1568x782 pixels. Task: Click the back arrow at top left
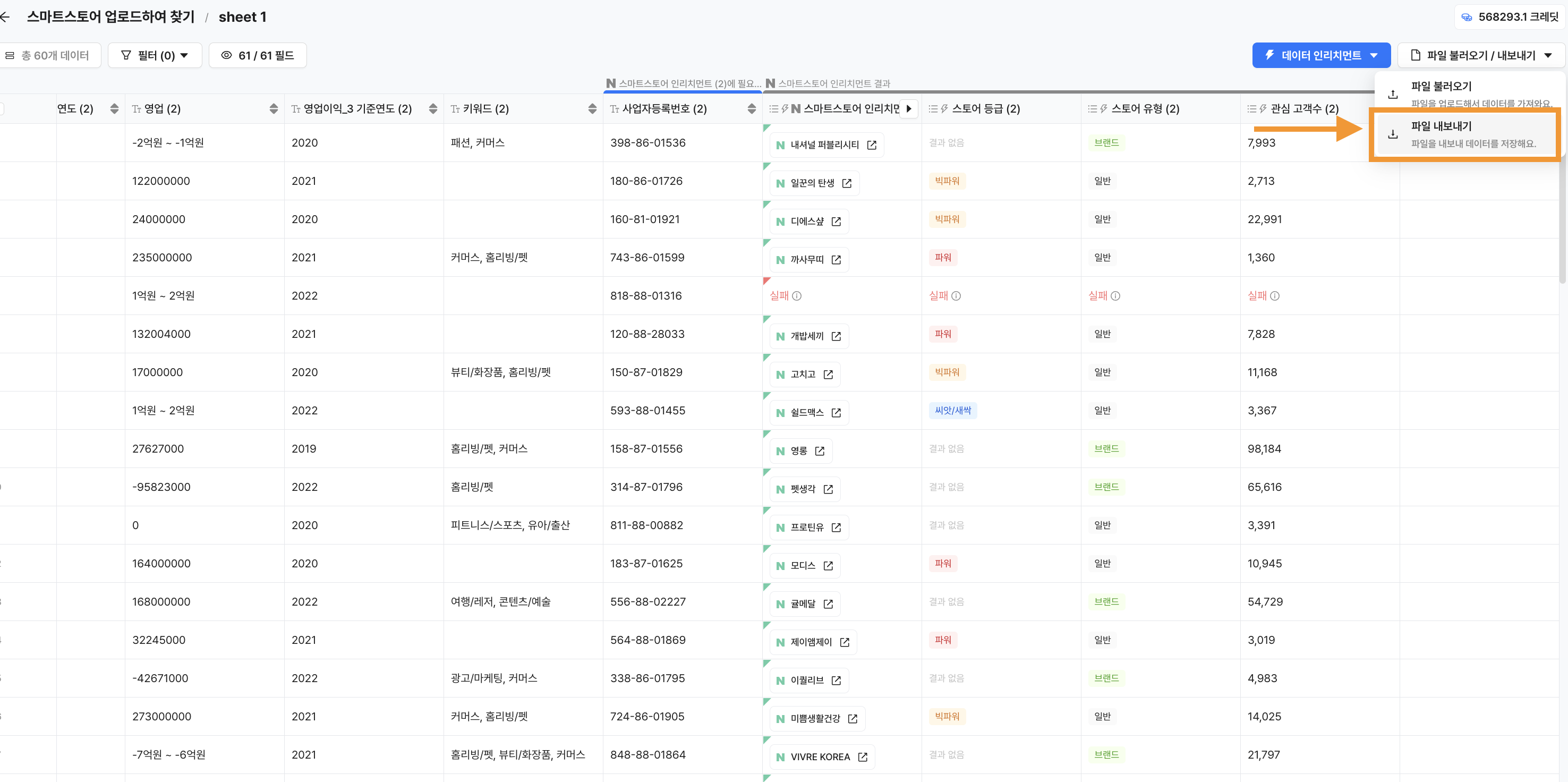point(5,17)
